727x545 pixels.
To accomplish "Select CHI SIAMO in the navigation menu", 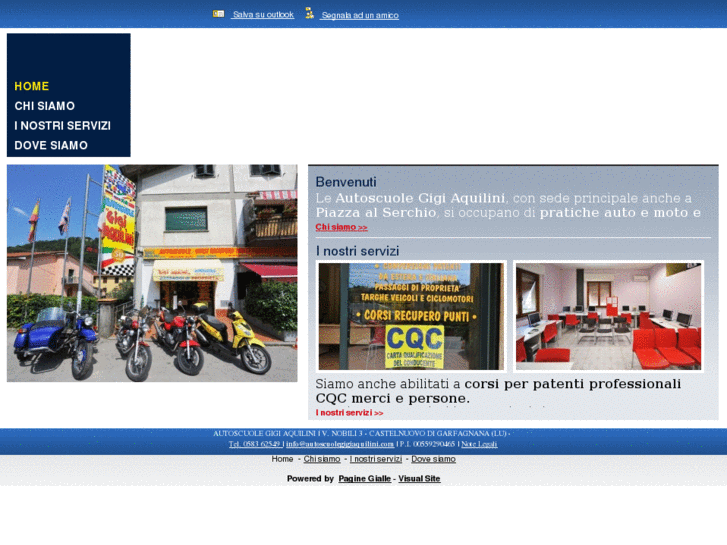I will point(45,106).
